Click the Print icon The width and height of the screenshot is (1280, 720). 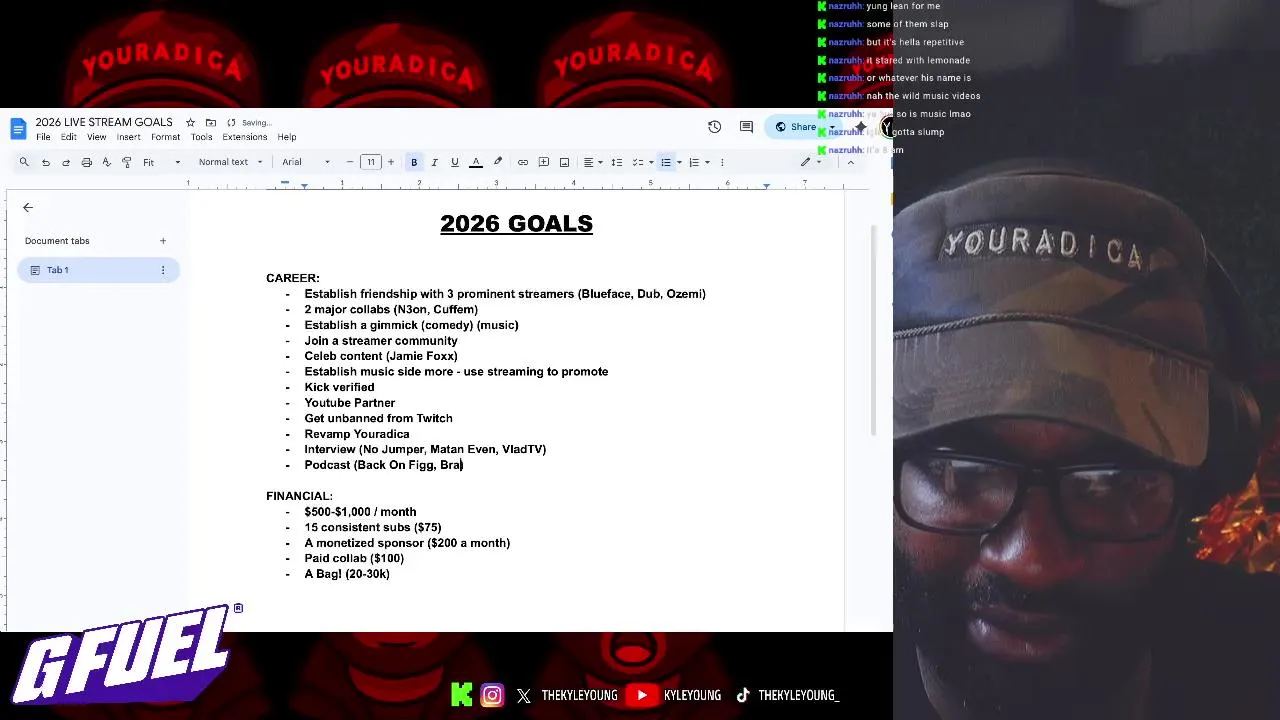tap(86, 162)
